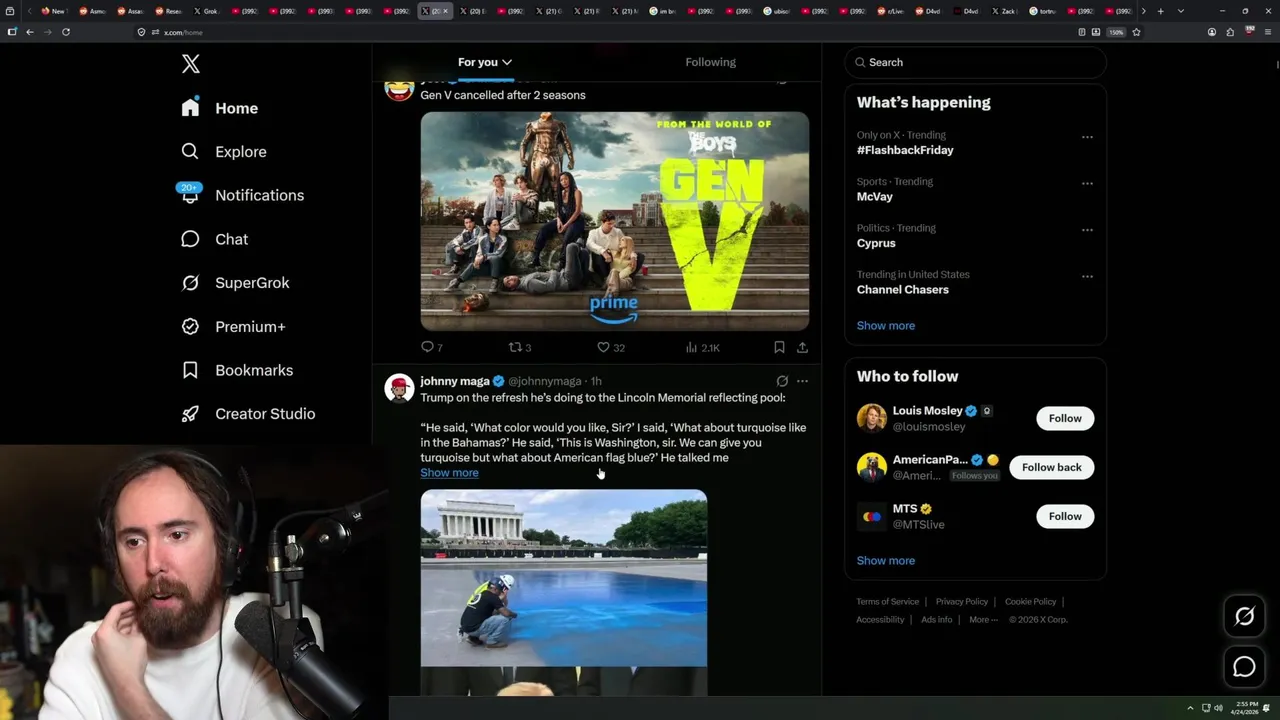
Task: Bookmark this page with star icon
Action: (1136, 32)
